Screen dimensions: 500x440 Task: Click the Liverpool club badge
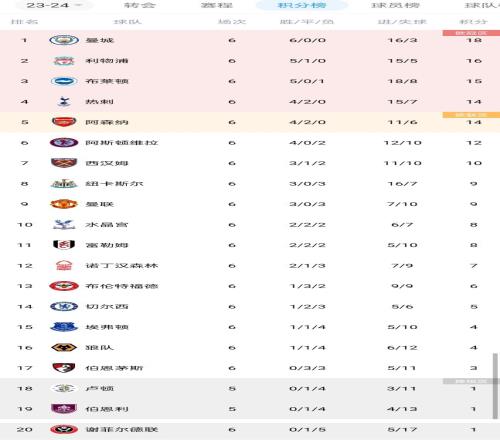pyautogui.click(x=64, y=61)
